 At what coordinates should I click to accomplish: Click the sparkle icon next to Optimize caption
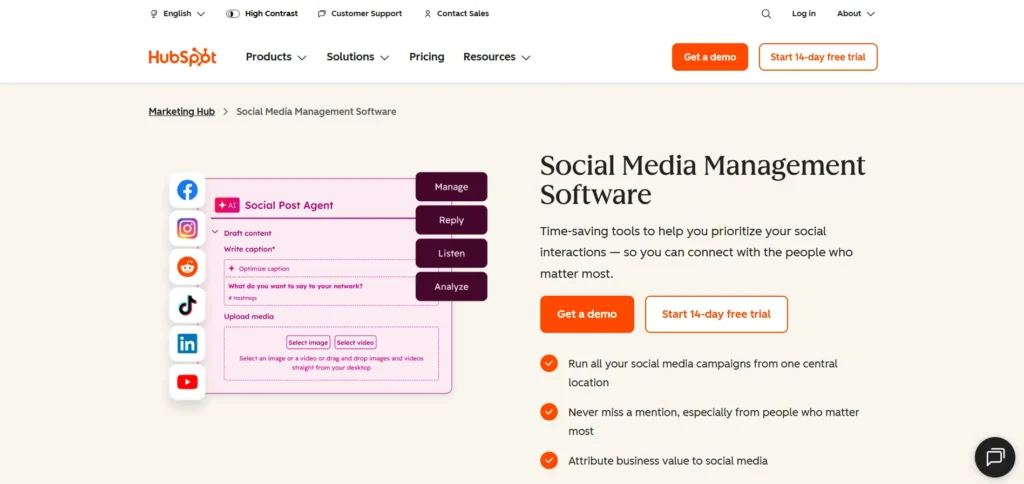(231, 268)
